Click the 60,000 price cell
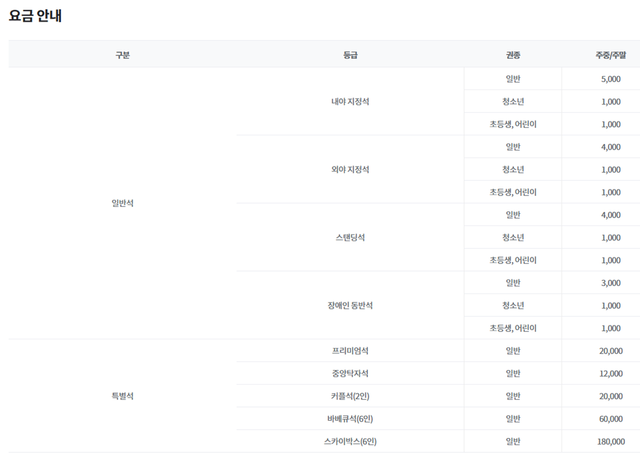 point(611,418)
